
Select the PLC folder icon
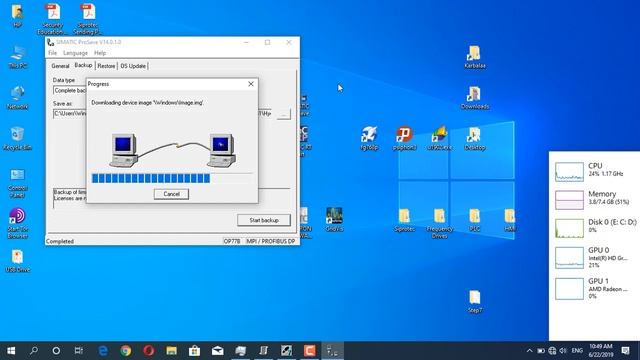coord(474,220)
